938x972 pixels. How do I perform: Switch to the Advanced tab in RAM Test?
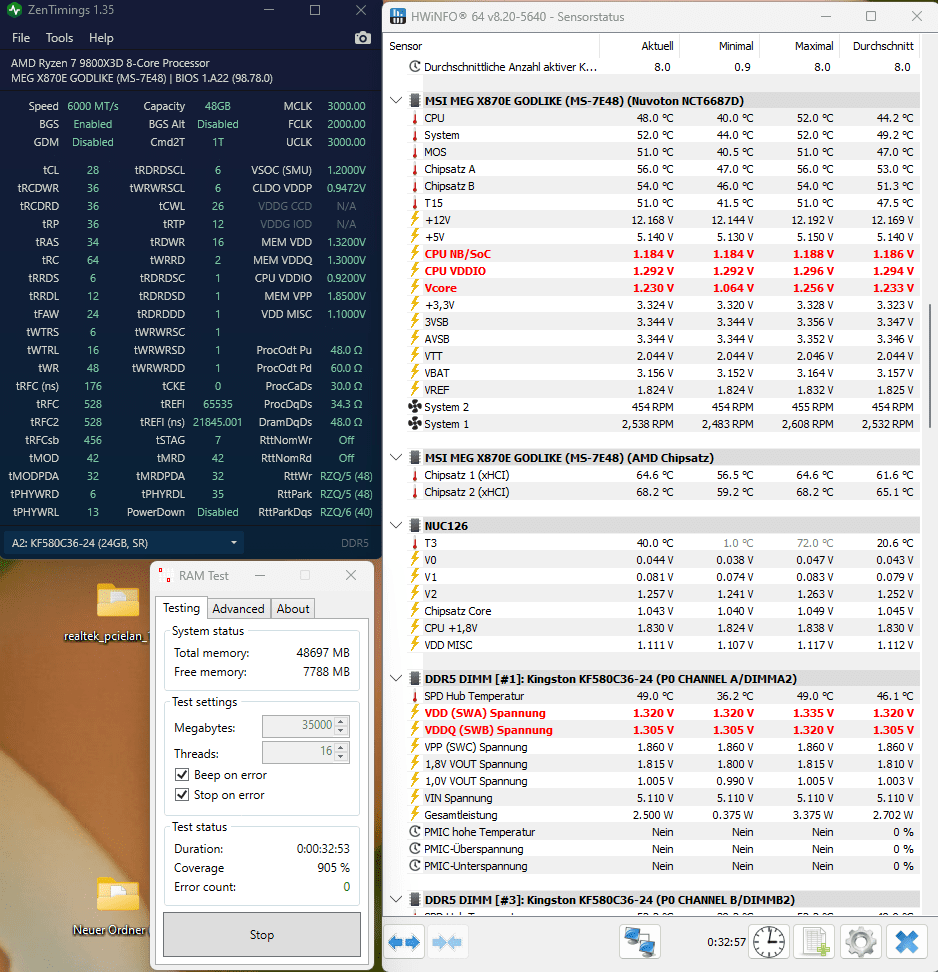(x=238, y=609)
